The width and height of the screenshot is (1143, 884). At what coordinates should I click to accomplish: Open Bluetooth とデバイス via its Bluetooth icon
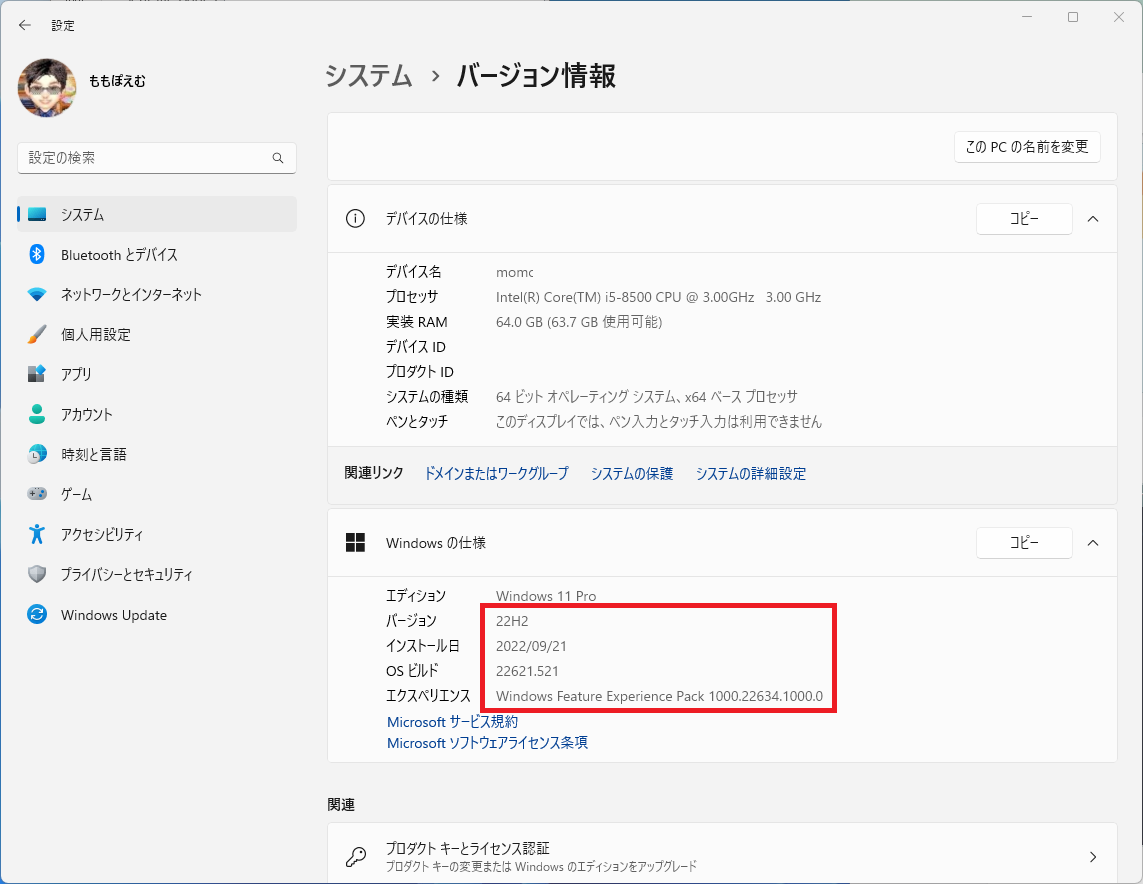click(x=37, y=254)
